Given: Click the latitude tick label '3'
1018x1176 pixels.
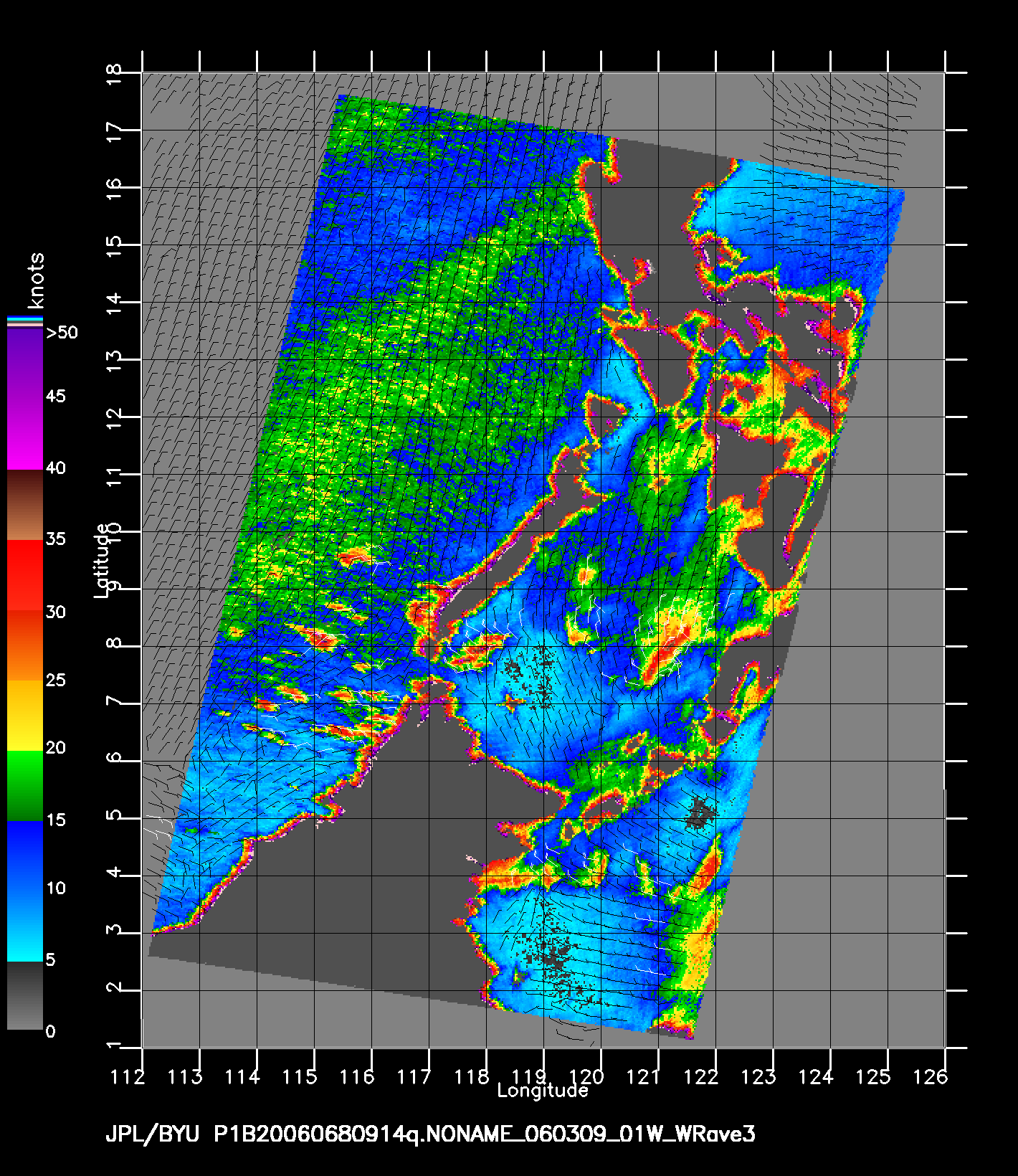Looking at the screenshot, I should coord(114,930).
